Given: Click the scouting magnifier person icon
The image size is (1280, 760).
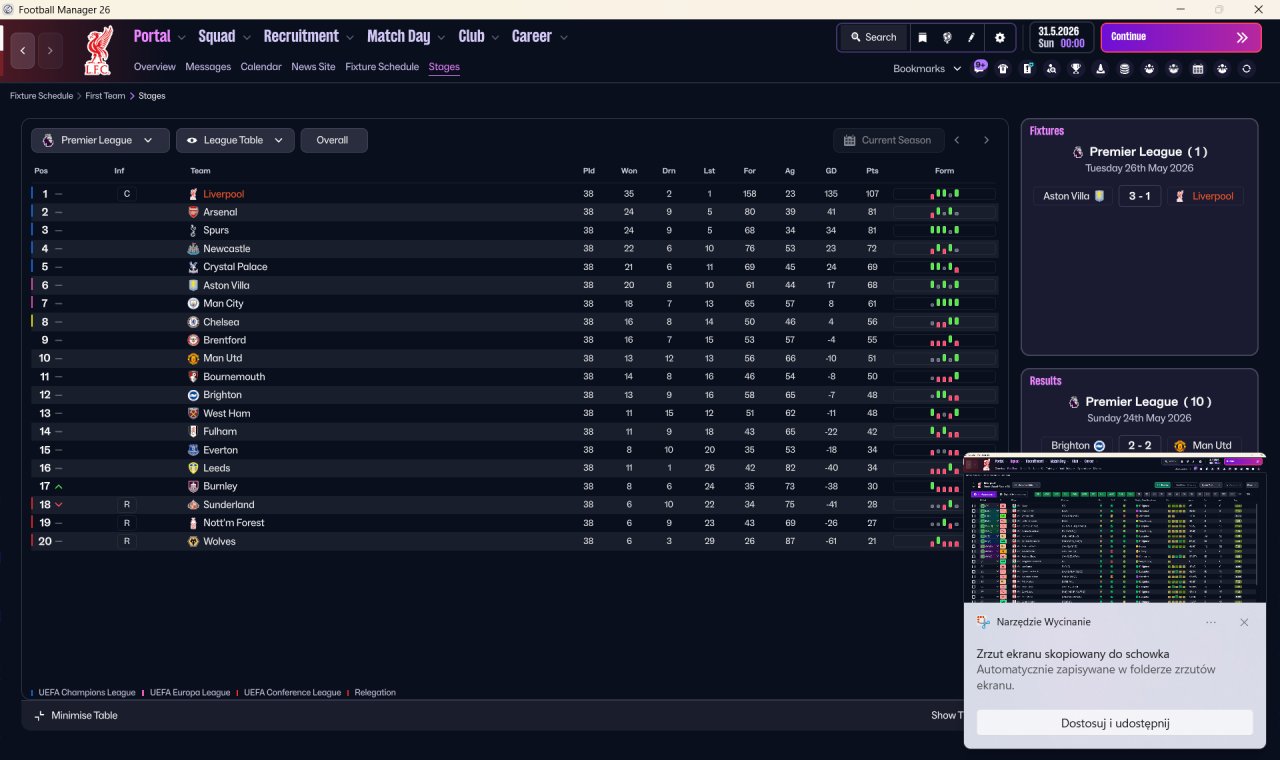Looking at the screenshot, I should click(x=1052, y=69).
